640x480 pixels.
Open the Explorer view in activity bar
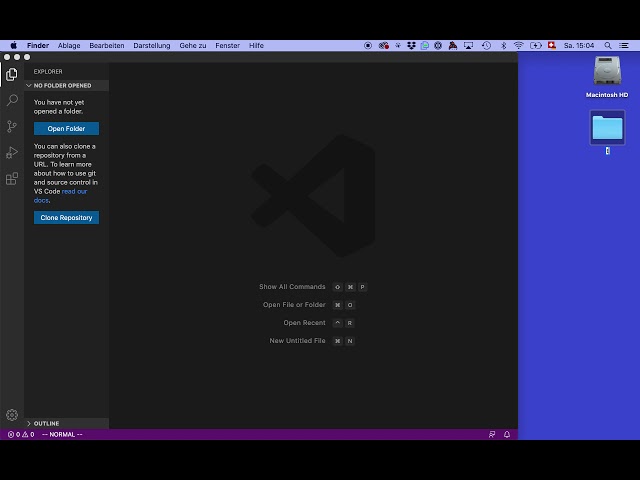[x=12, y=74]
